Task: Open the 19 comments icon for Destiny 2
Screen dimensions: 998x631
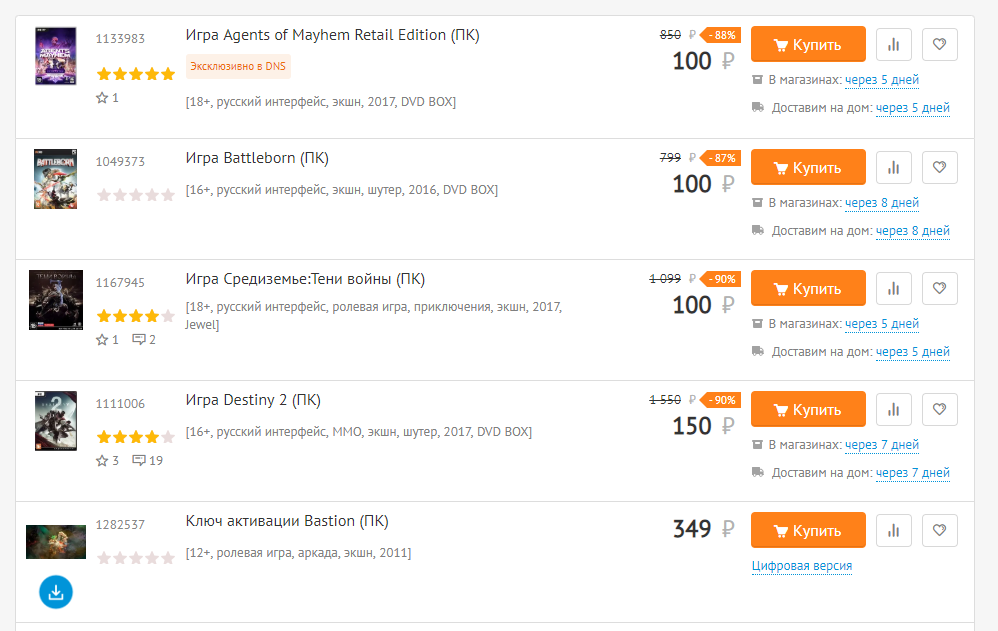Action: click(147, 460)
